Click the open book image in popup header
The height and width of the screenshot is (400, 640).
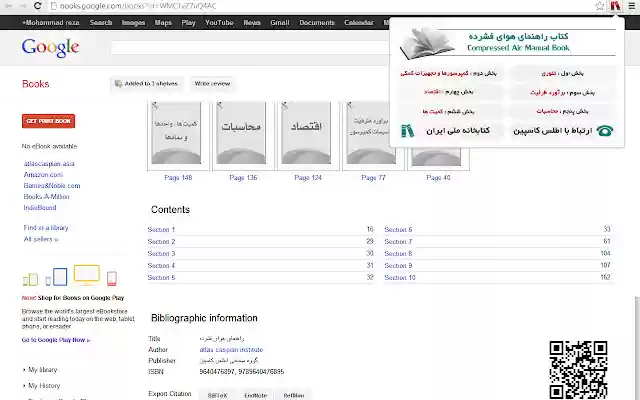click(x=427, y=43)
